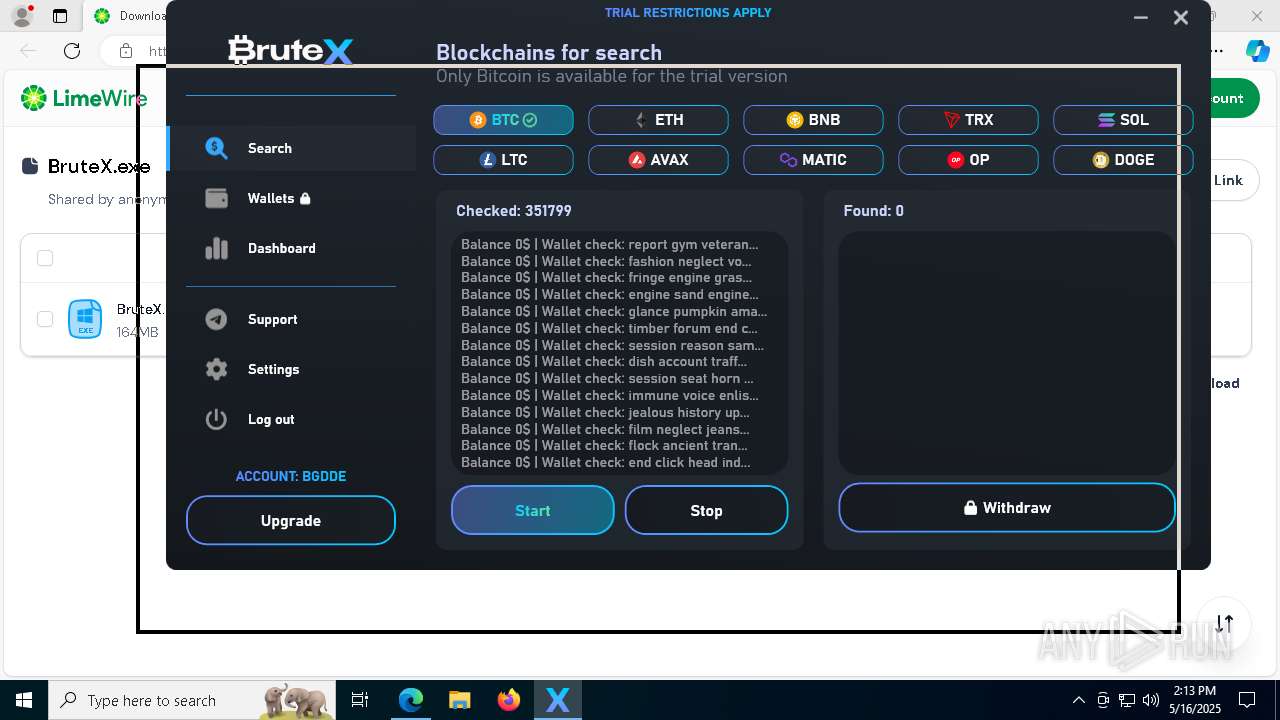This screenshot has width=1280, height=720.
Task: Open Task View on taskbar
Action: (x=360, y=700)
